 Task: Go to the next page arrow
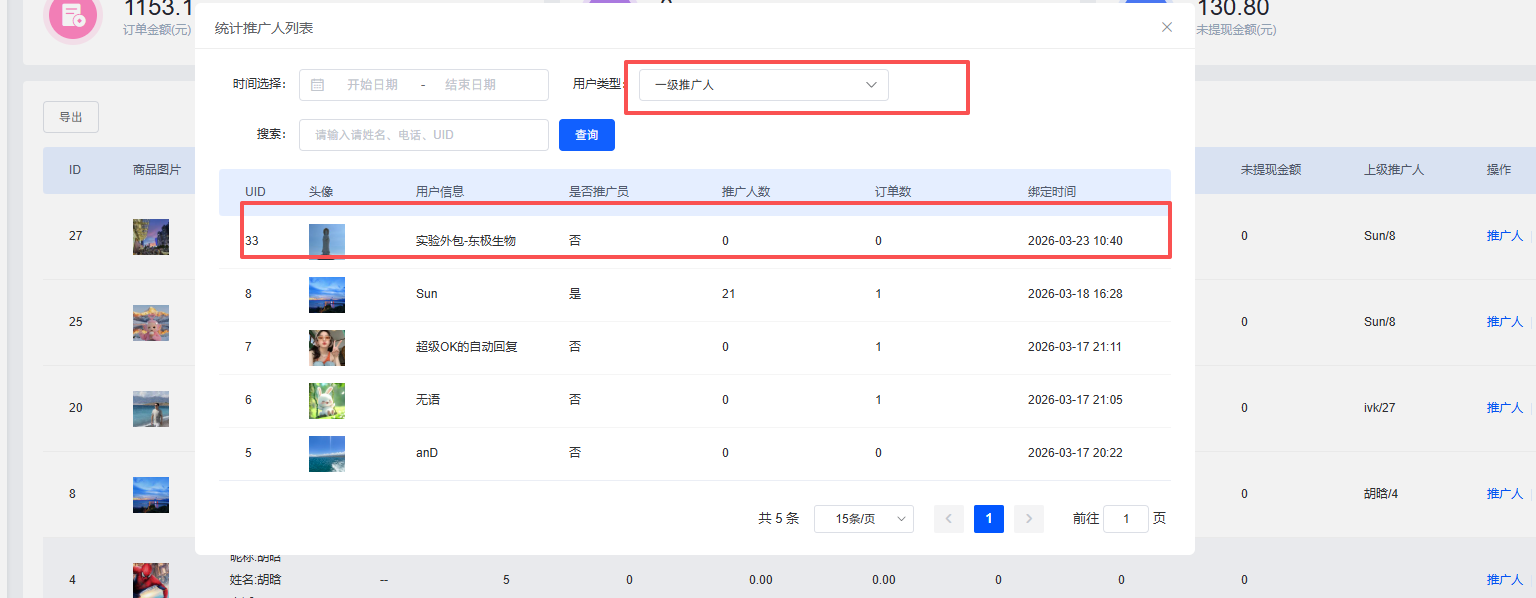(x=1029, y=519)
